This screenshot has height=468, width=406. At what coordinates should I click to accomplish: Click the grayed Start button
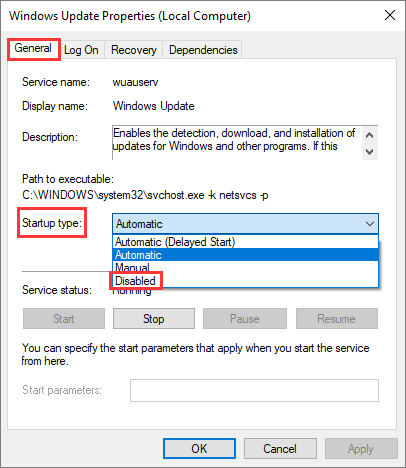(x=64, y=319)
